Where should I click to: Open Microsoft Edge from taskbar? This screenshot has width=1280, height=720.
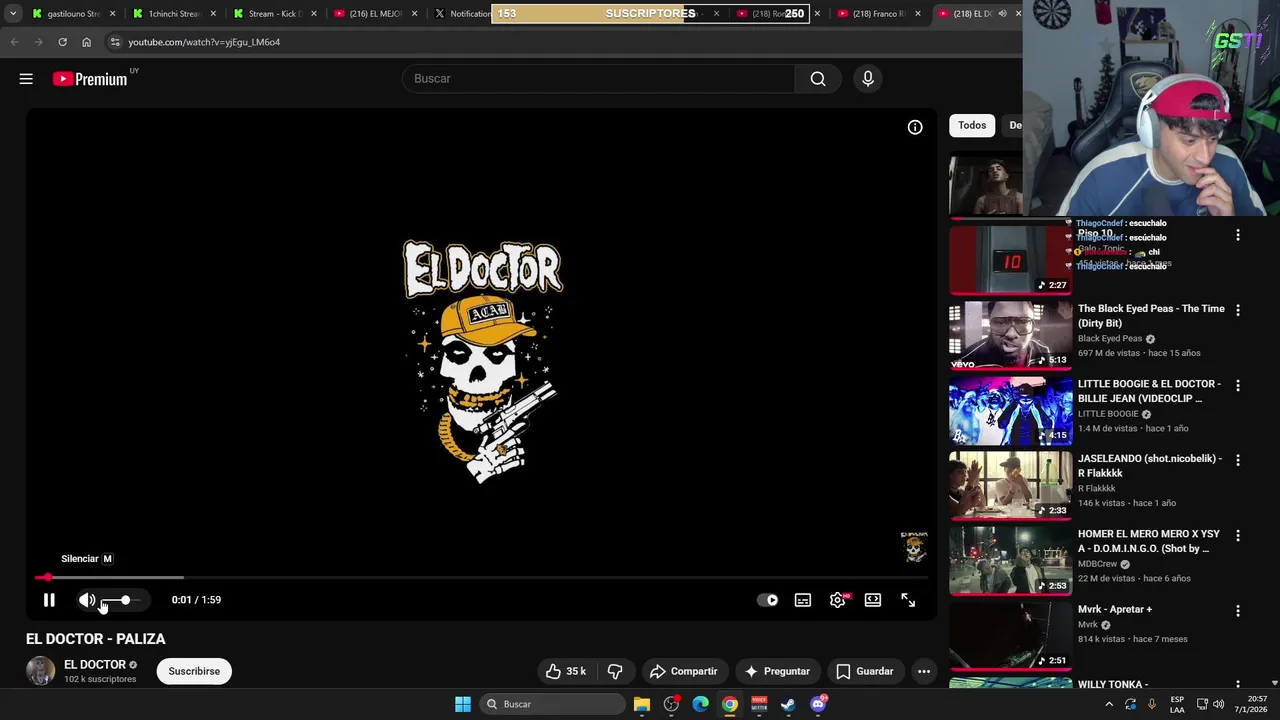coord(701,704)
